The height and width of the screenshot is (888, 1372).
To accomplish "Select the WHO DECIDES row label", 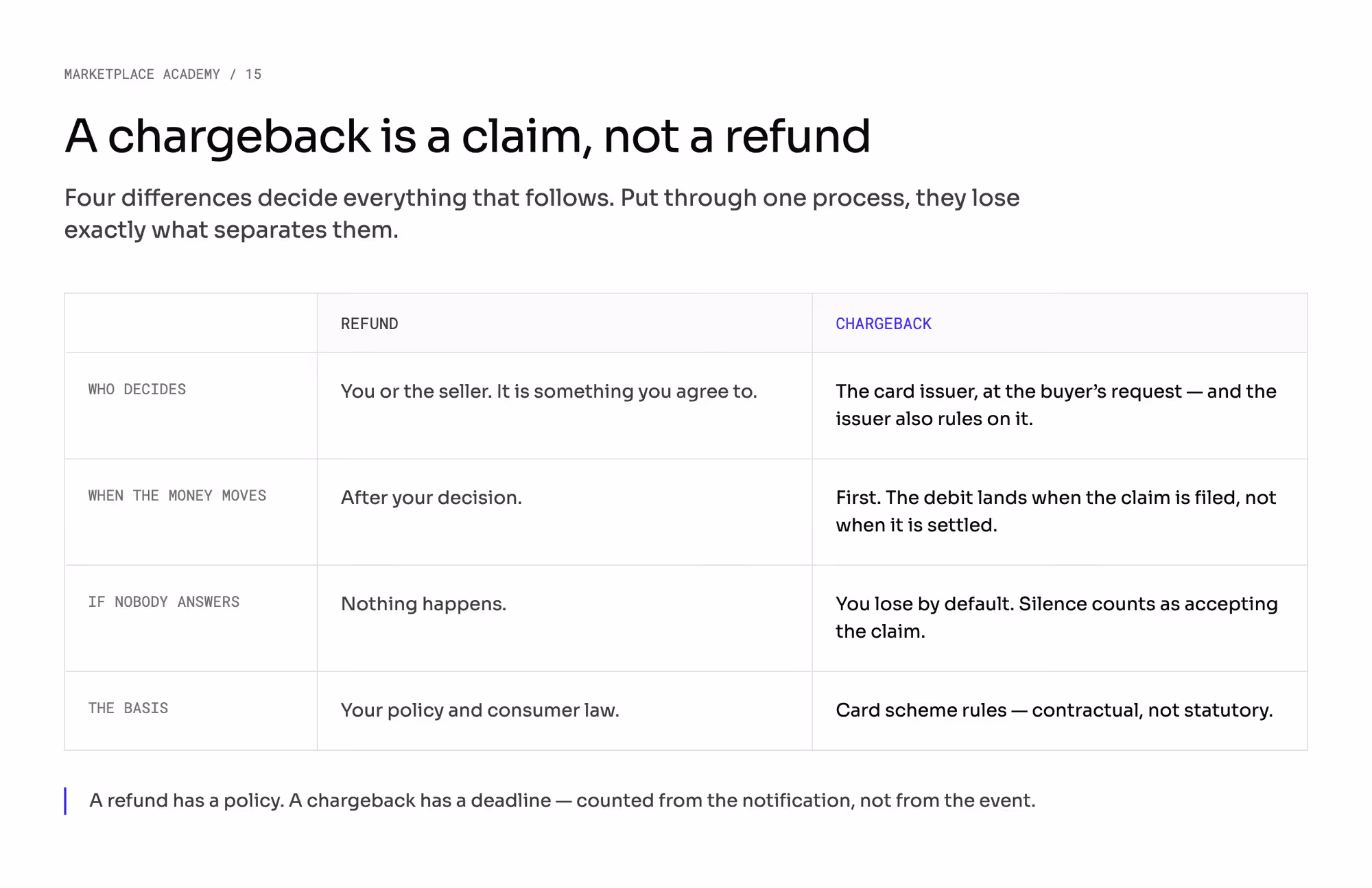I will [x=137, y=389].
